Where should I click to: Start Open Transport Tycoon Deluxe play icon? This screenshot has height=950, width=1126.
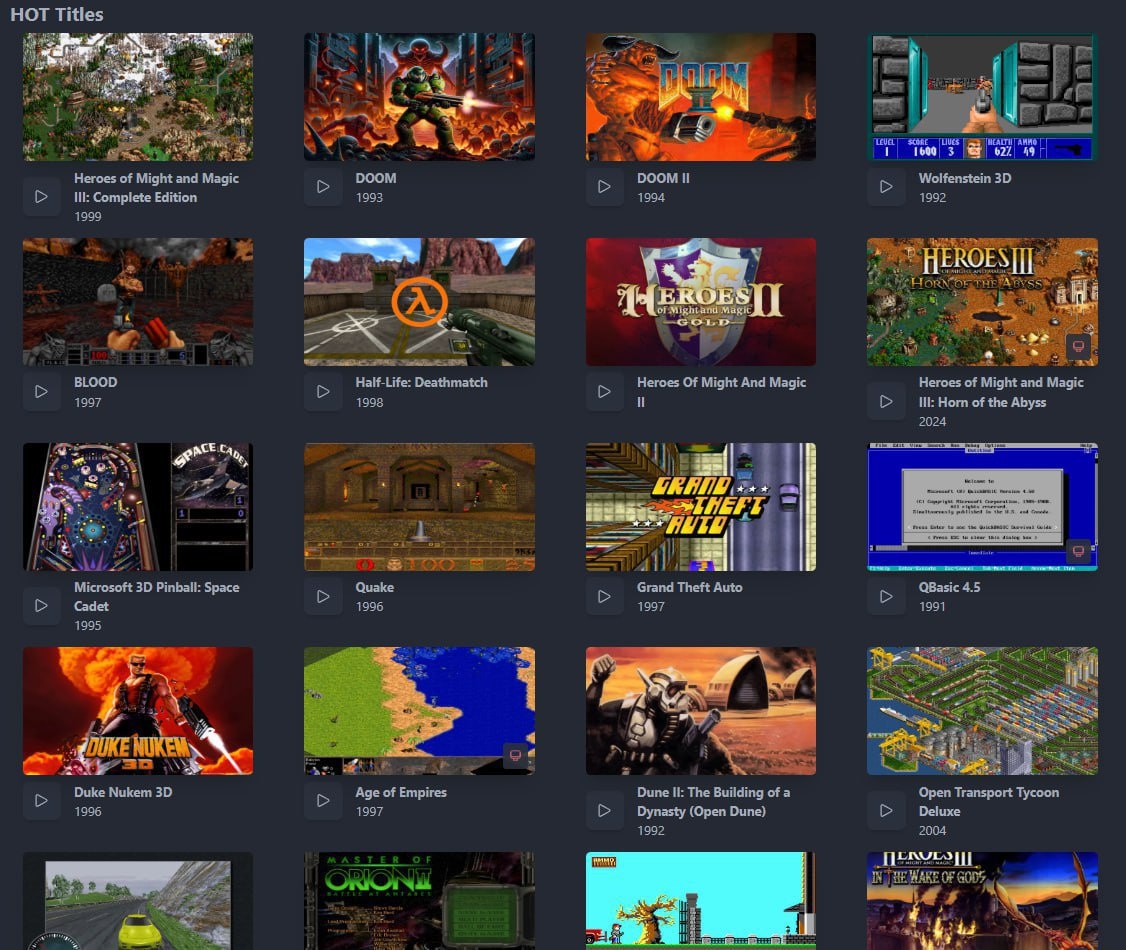(886, 811)
